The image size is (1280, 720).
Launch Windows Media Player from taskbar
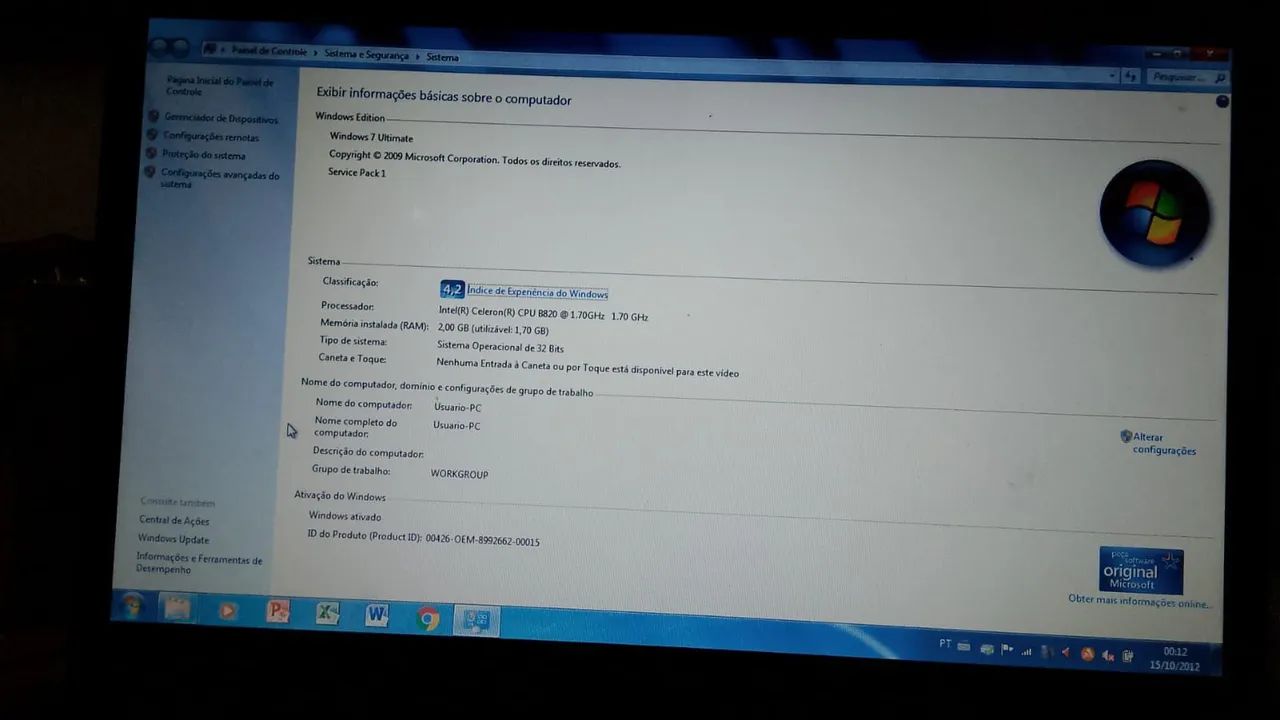point(228,610)
